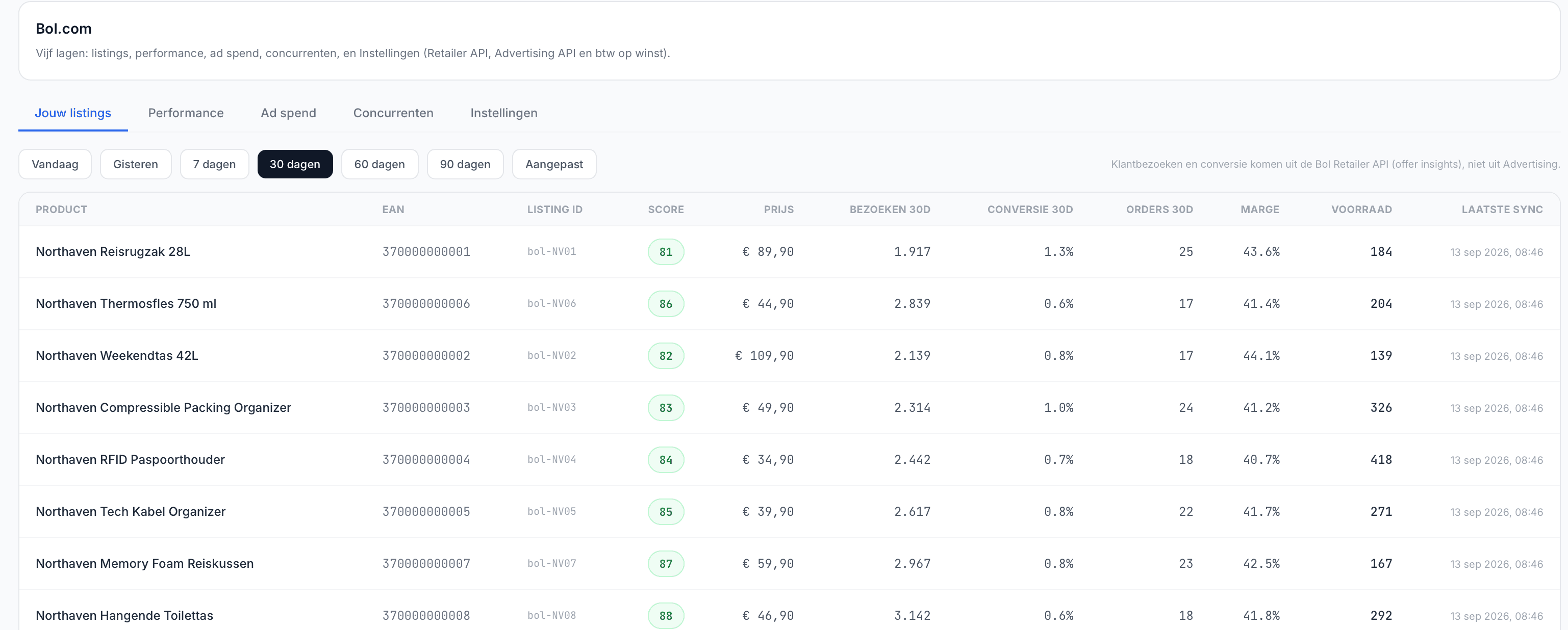Switch range to 60 dagen

[x=380, y=164]
